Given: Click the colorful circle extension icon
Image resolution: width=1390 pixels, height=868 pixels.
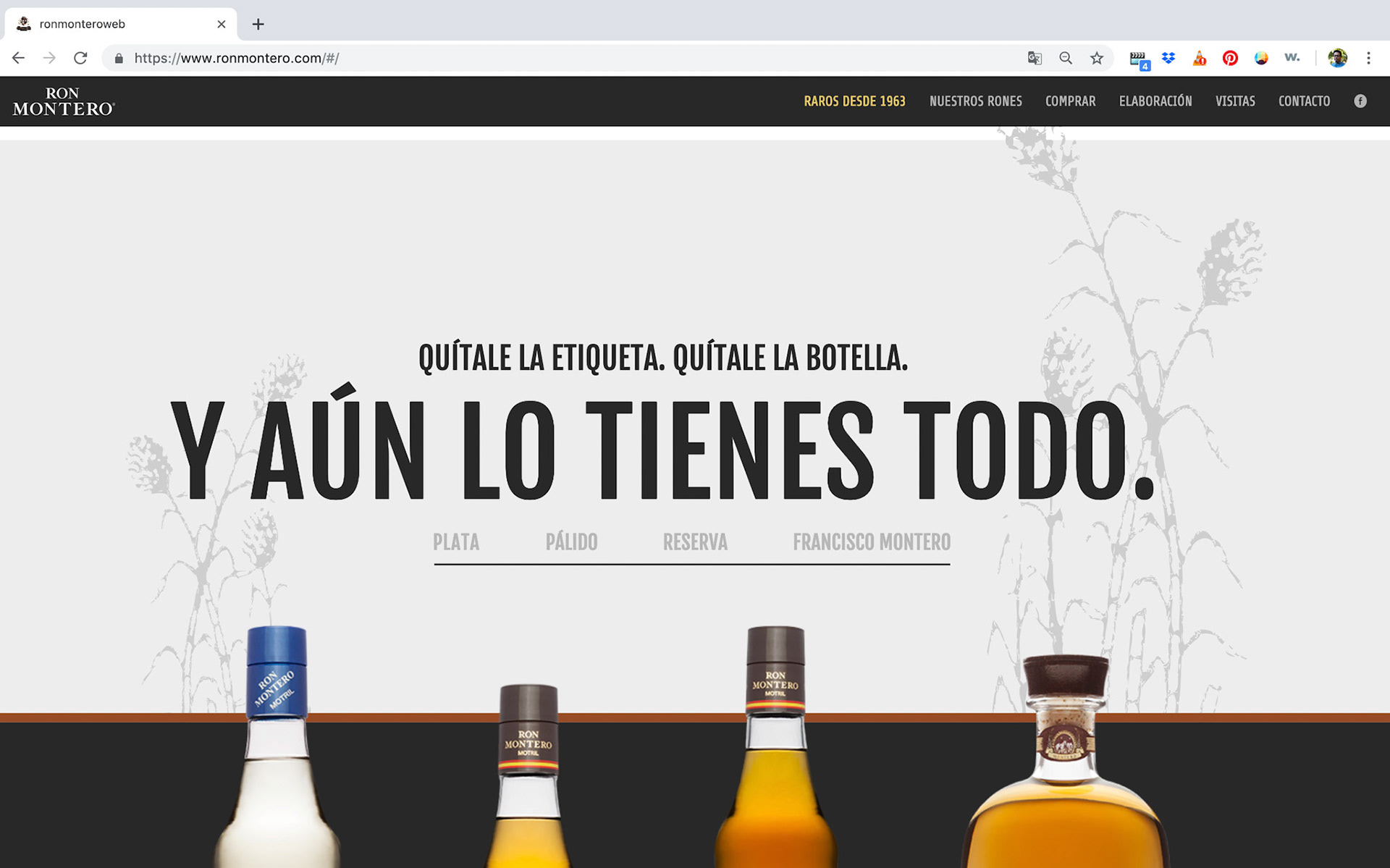Looking at the screenshot, I should click(x=1261, y=58).
